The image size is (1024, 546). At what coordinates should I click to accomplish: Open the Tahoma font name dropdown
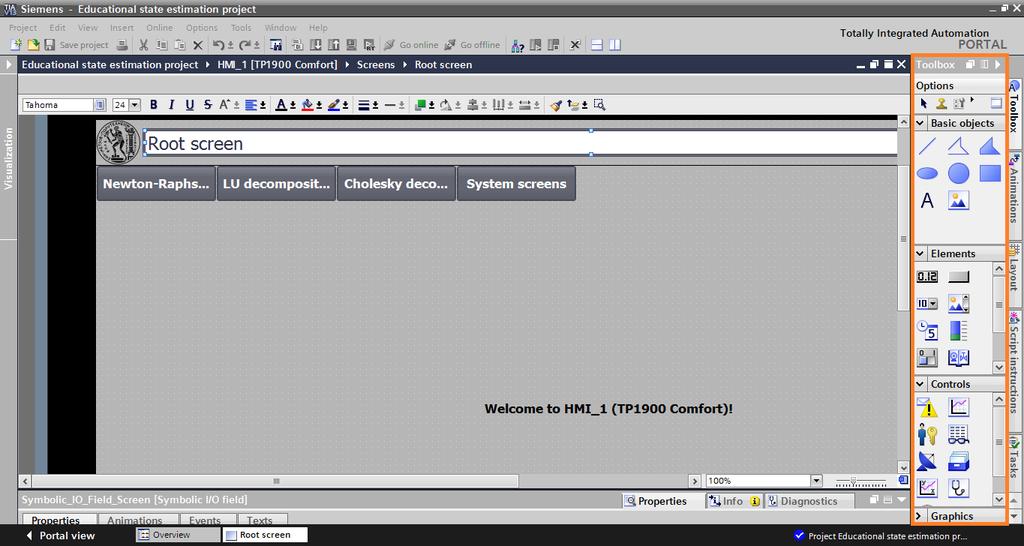point(100,104)
